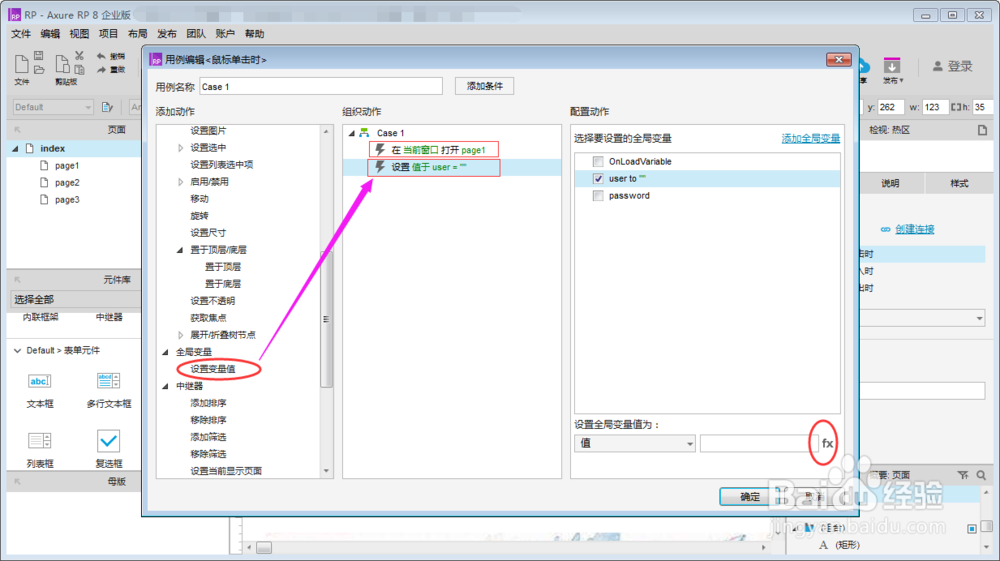This screenshot has height=561, width=1000.
Task: Click the rotate action in the list
Action: (199, 216)
